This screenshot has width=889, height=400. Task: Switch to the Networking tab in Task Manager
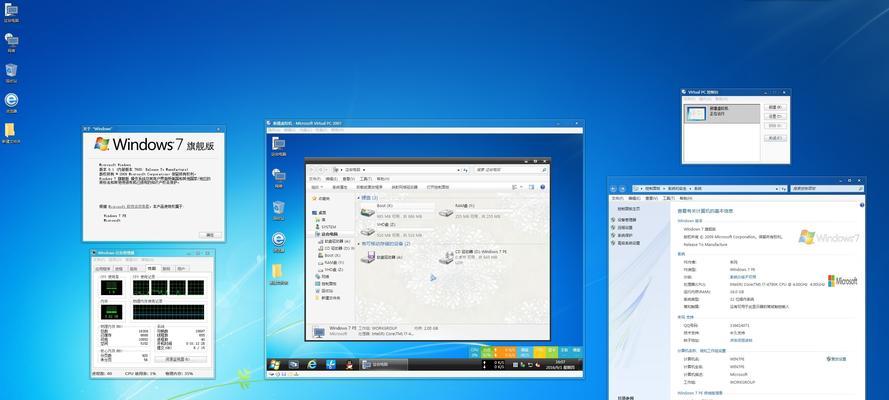(x=166, y=269)
